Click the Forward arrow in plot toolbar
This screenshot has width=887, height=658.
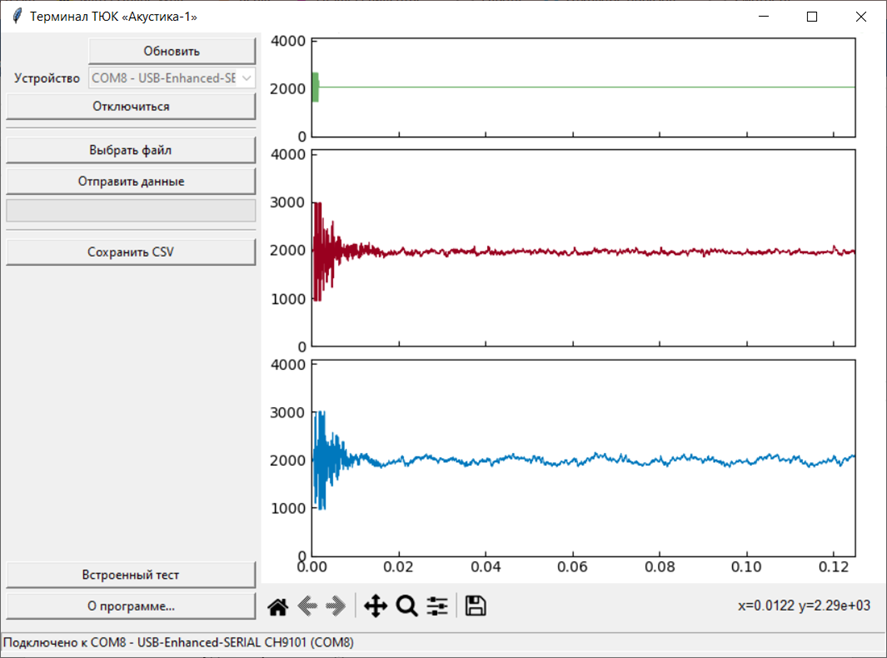coord(336,606)
